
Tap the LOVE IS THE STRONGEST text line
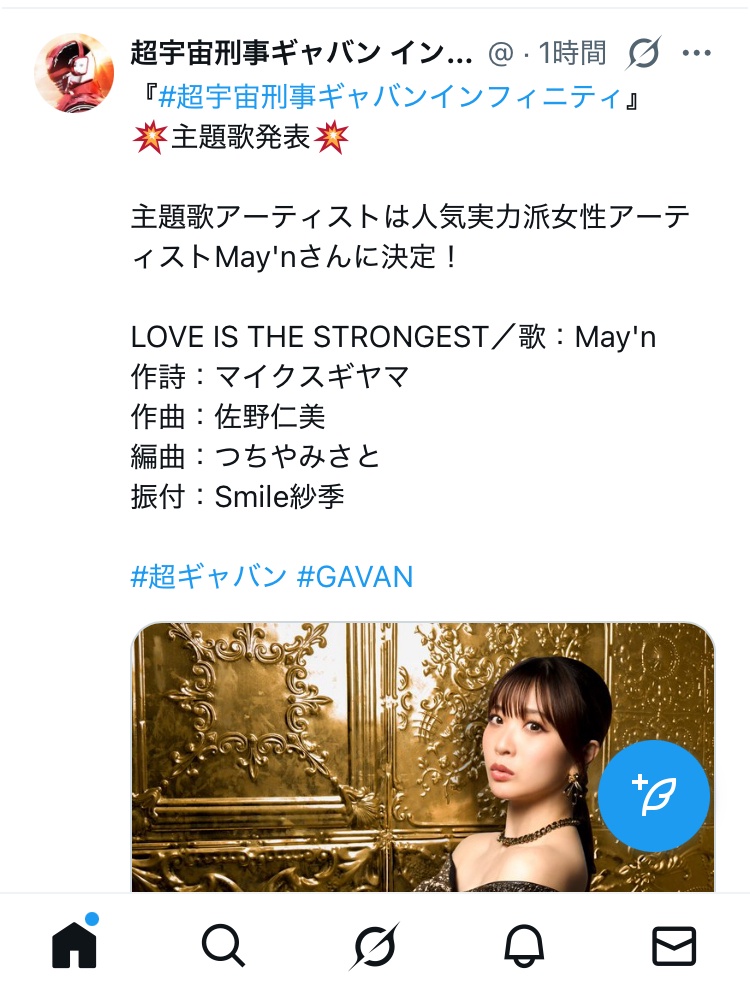310,337
